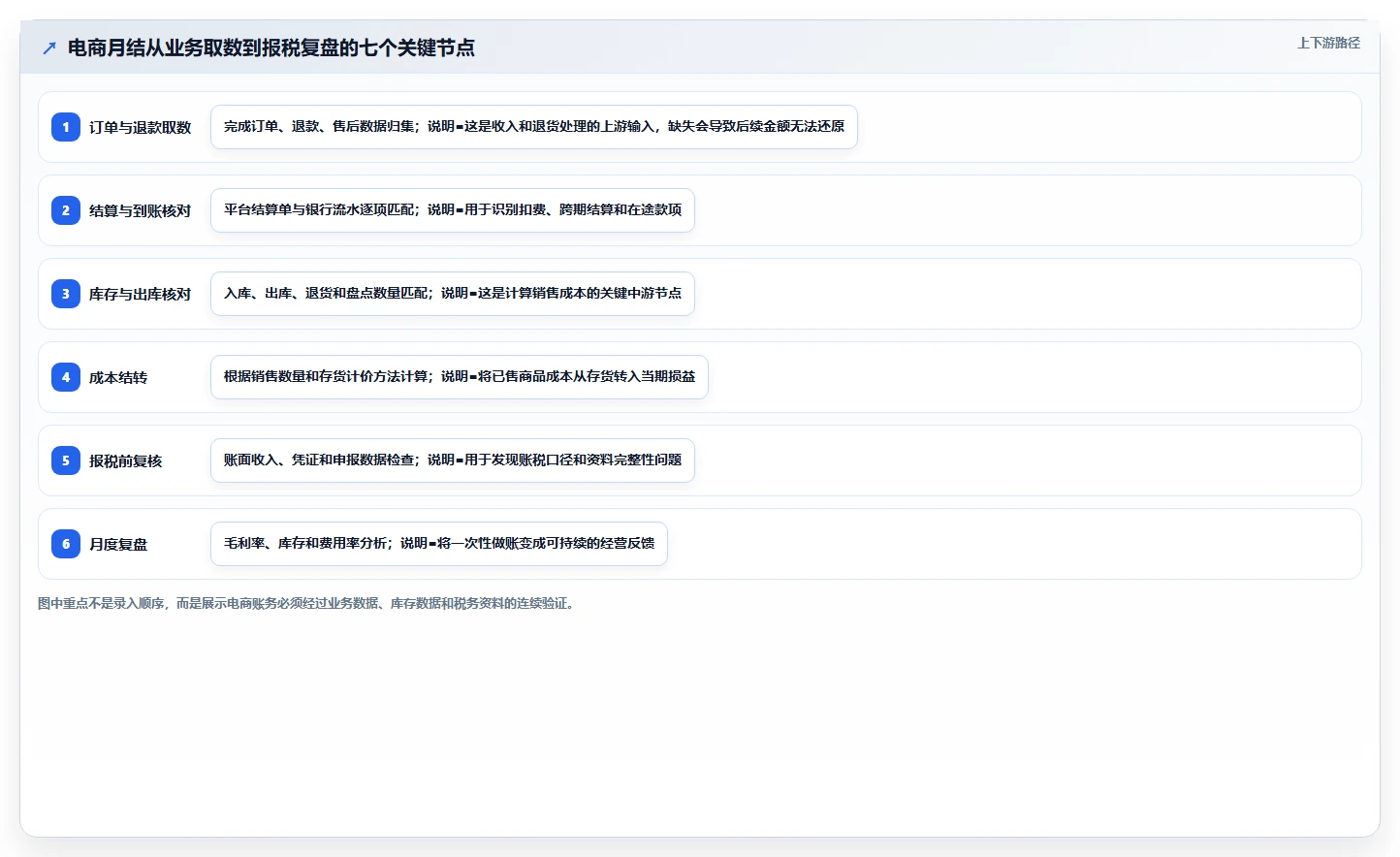Click the description box starting 账面收入、凭证和申报数据检查
The width and height of the screenshot is (1400, 857).
point(453,460)
